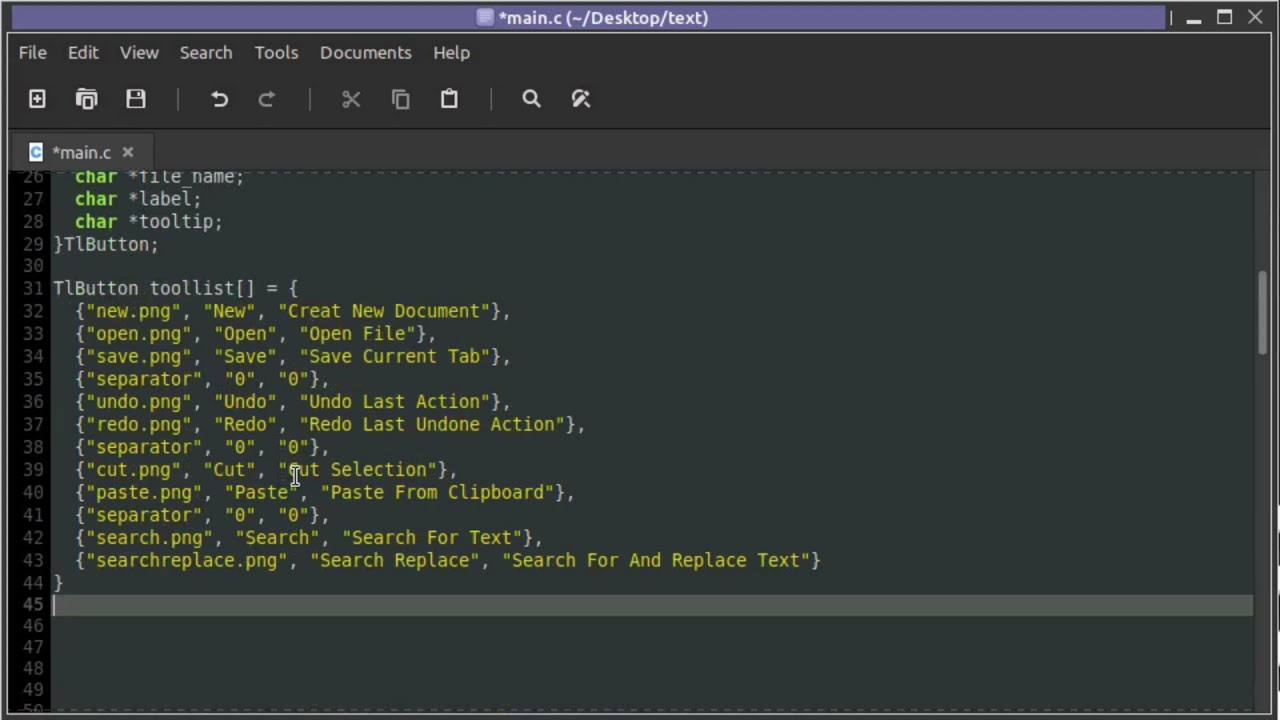Click line number 45 in the gutter
1280x720 pixels.
pos(33,605)
